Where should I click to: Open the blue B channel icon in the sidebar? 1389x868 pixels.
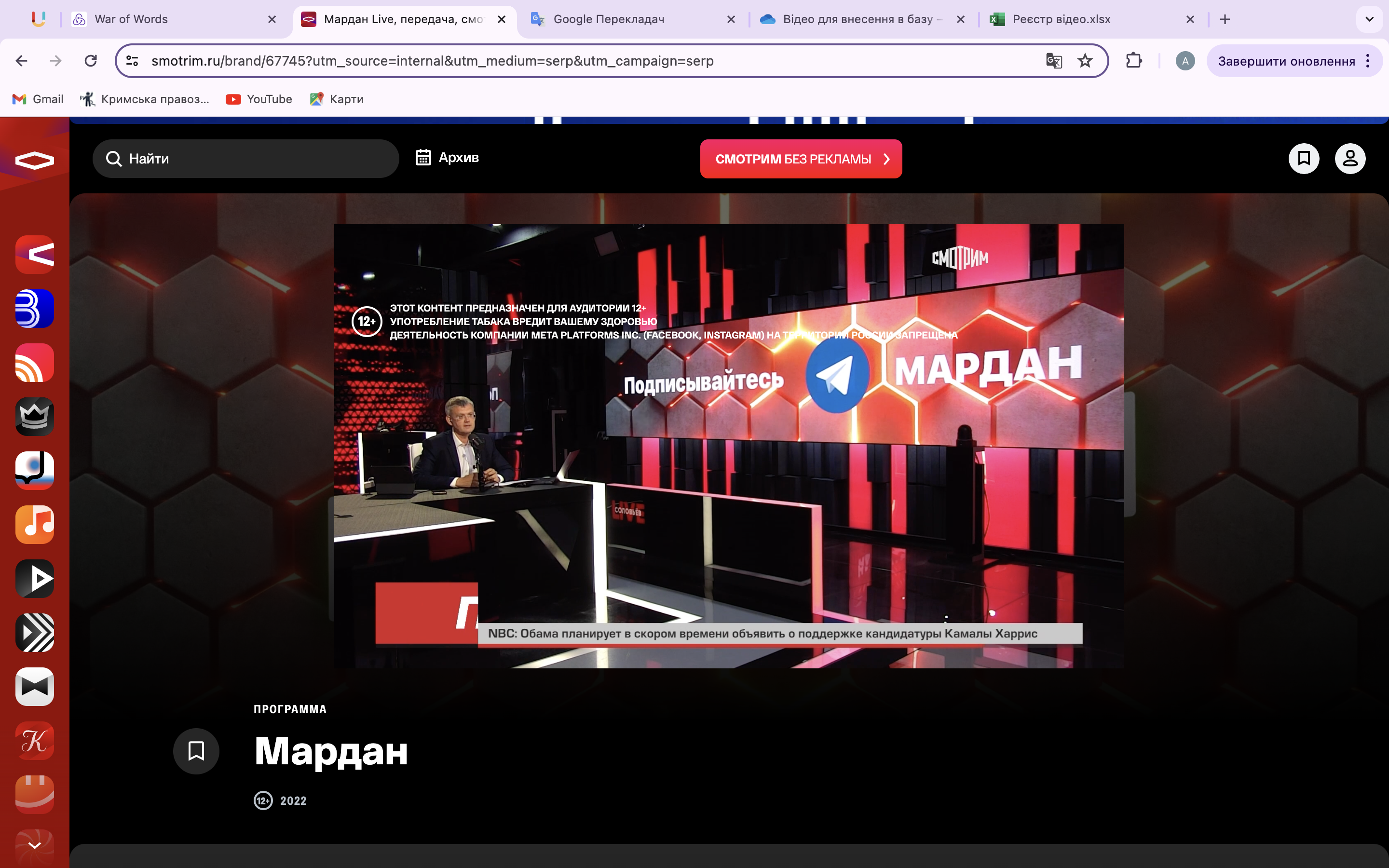click(x=34, y=309)
